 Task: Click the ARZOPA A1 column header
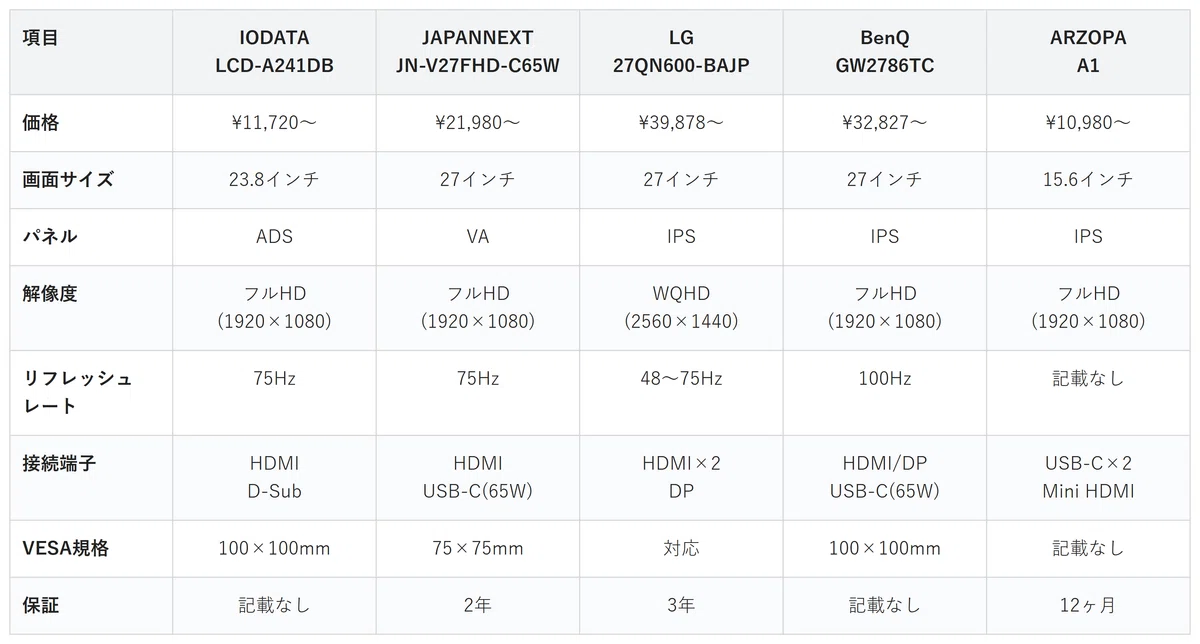(1088, 52)
